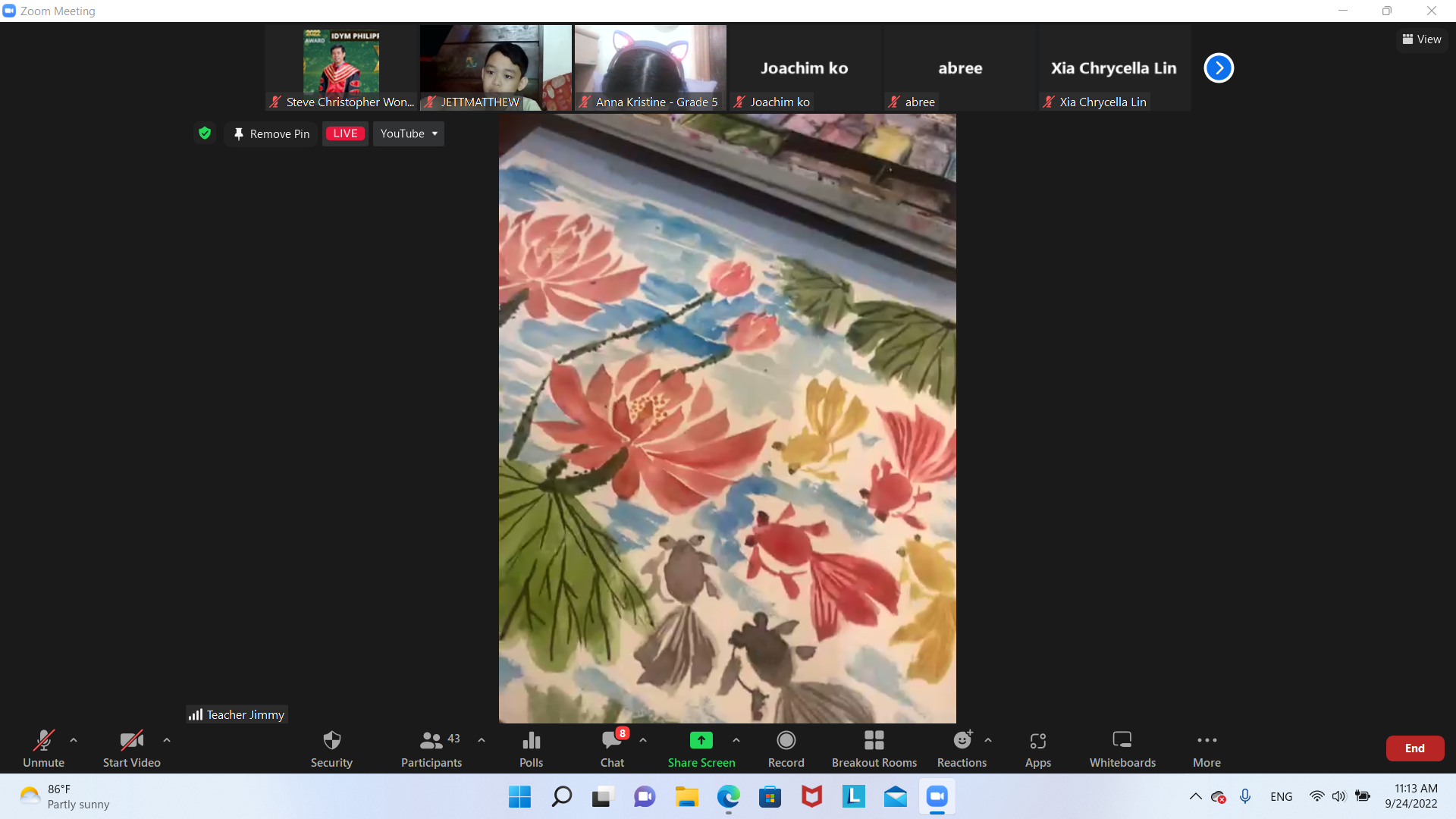Click the pinned watercolor video of Teacher Jimmy
Screen dimensions: 1456x819
(727, 419)
